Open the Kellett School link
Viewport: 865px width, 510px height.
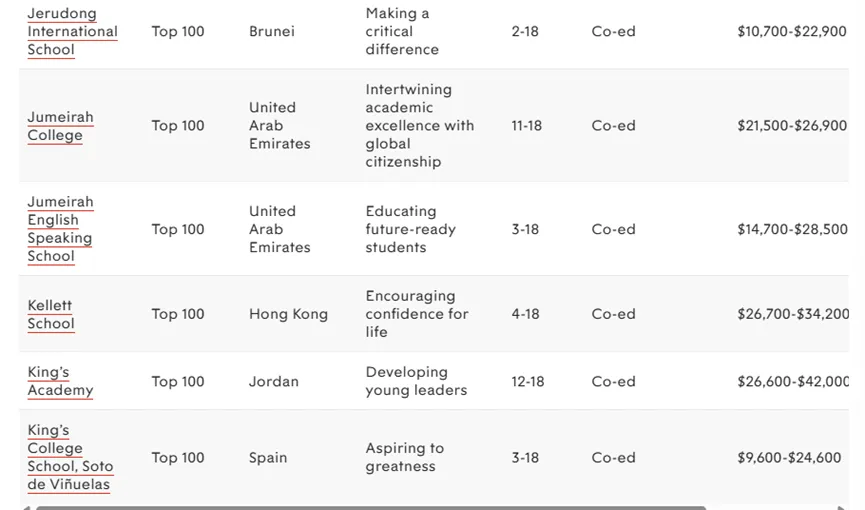pyautogui.click(x=50, y=314)
